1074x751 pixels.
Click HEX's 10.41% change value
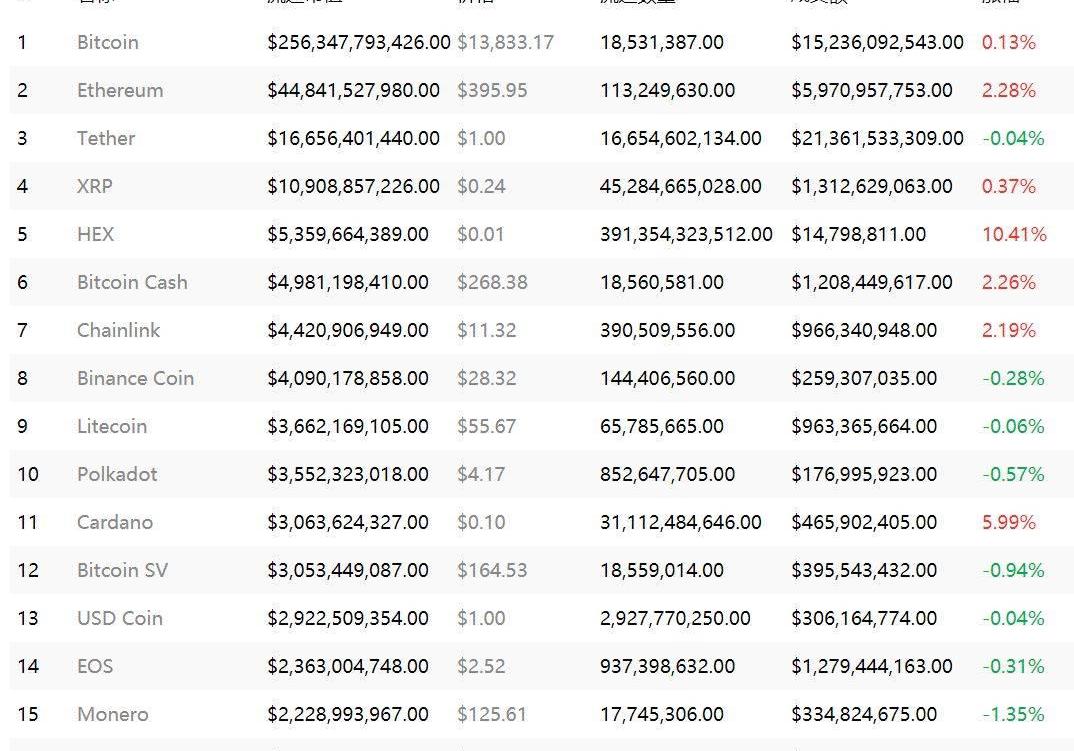(1014, 234)
